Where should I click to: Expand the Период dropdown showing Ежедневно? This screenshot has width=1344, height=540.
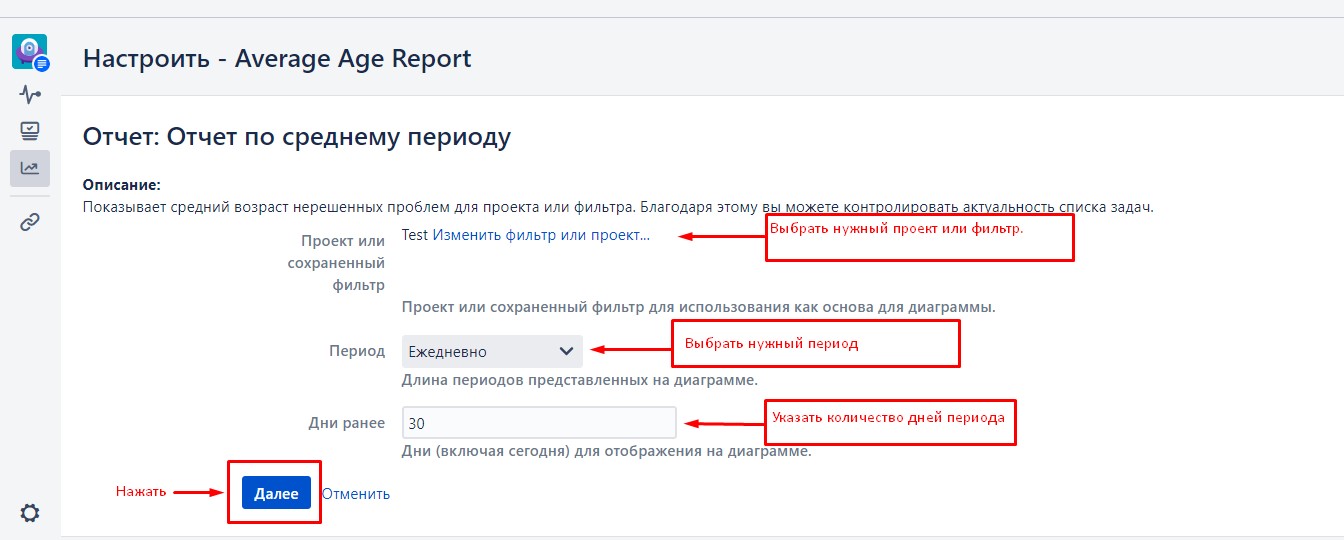[x=492, y=352]
